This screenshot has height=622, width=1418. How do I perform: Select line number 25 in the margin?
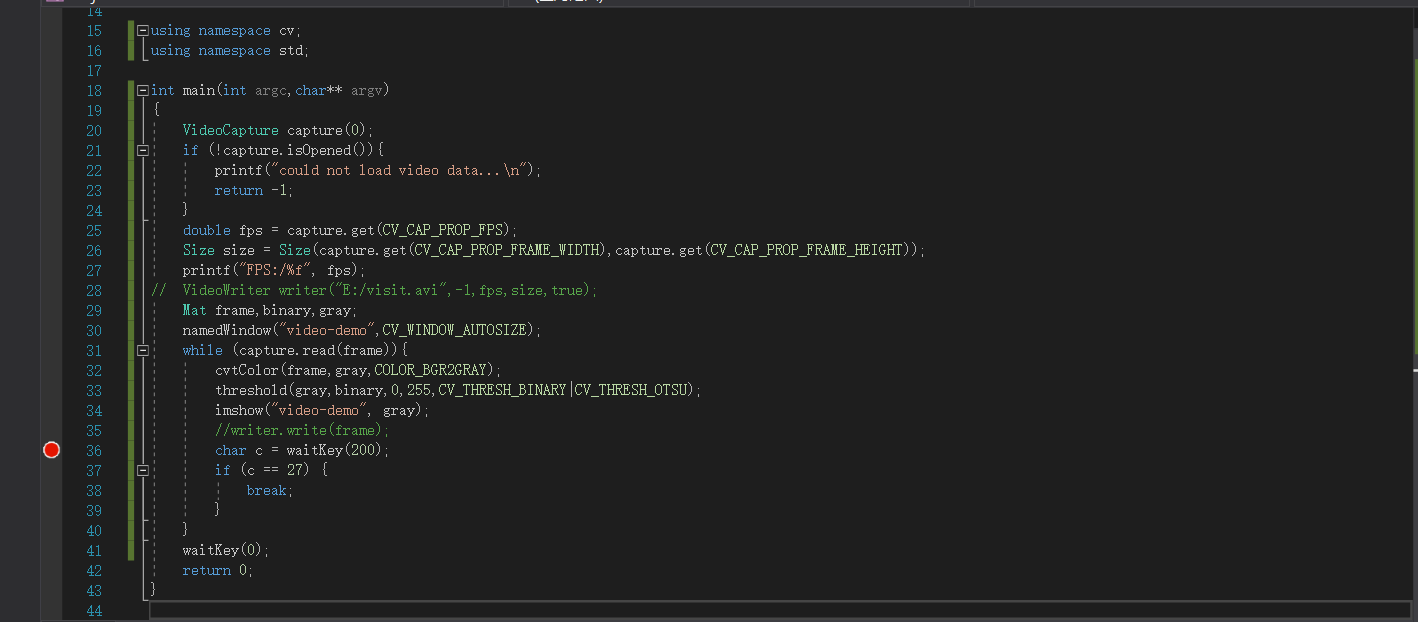(94, 230)
